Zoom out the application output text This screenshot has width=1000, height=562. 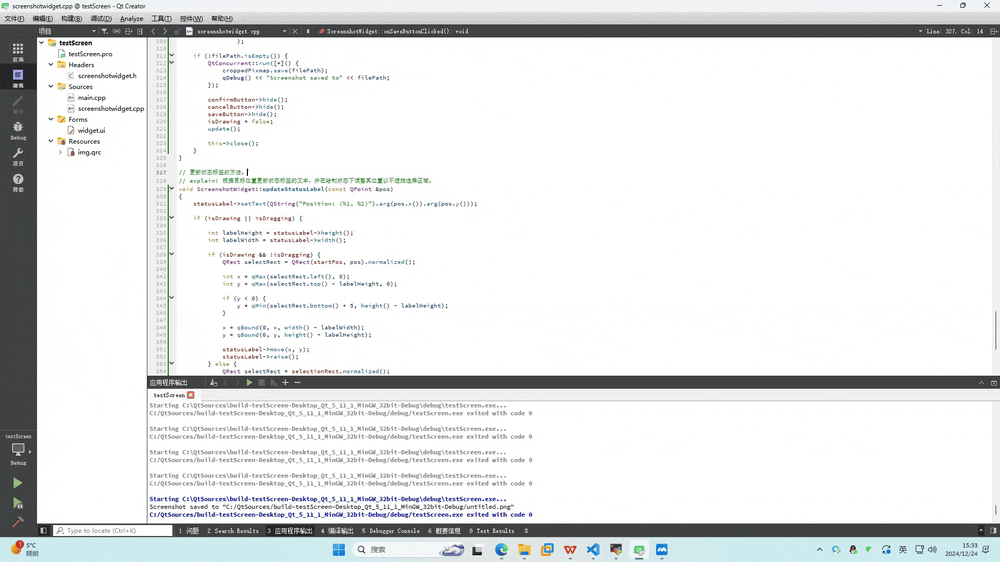(x=297, y=383)
